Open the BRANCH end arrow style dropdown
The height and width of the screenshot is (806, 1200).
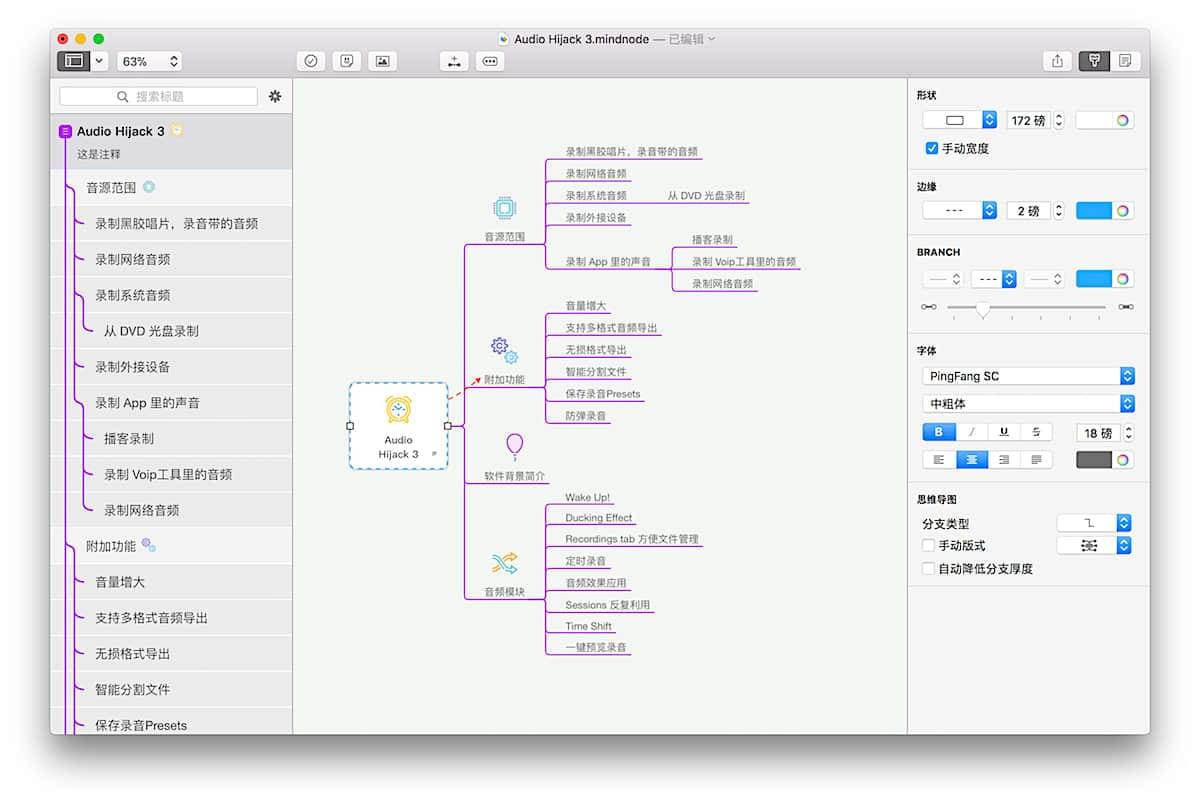click(1046, 279)
